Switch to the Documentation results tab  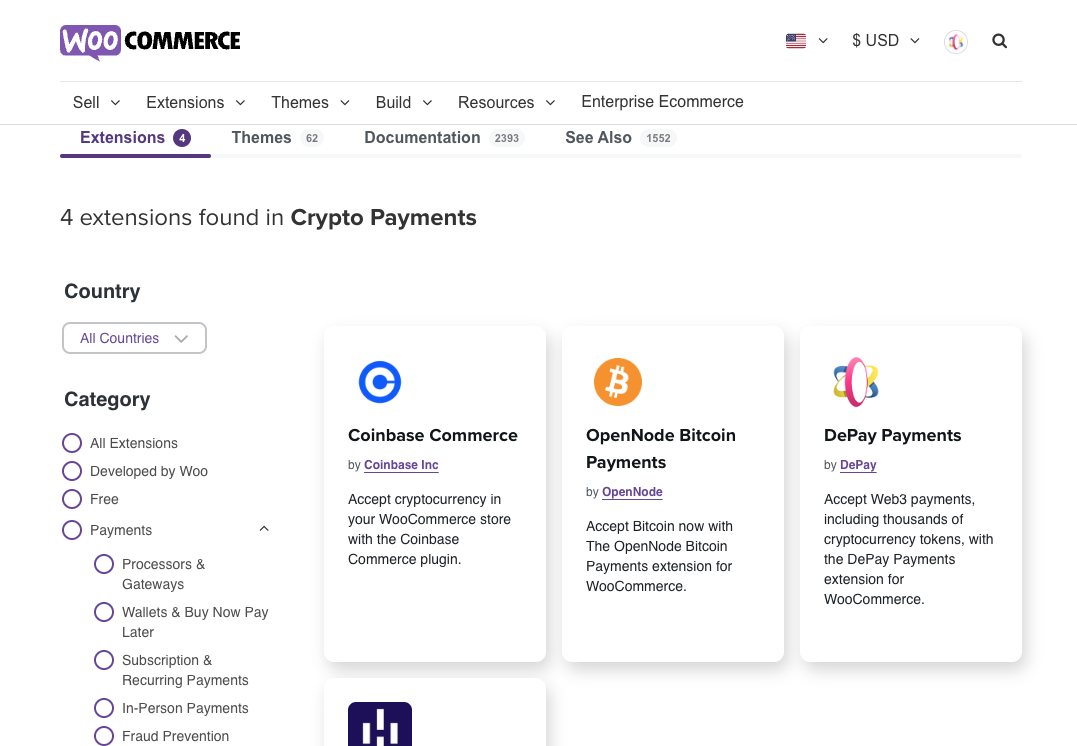click(x=444, y=138)
